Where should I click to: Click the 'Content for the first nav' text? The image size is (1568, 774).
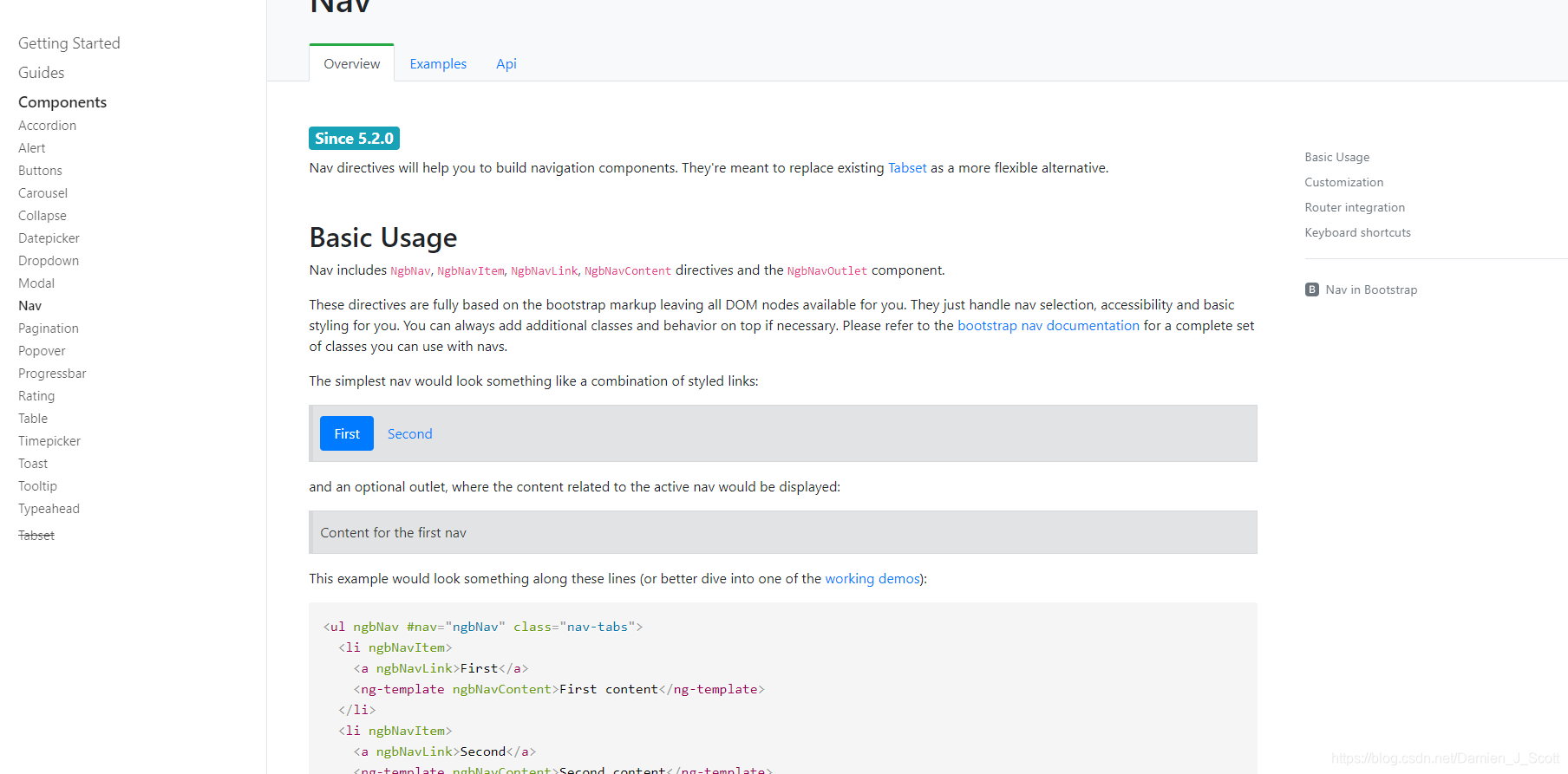tap(393, 533)
